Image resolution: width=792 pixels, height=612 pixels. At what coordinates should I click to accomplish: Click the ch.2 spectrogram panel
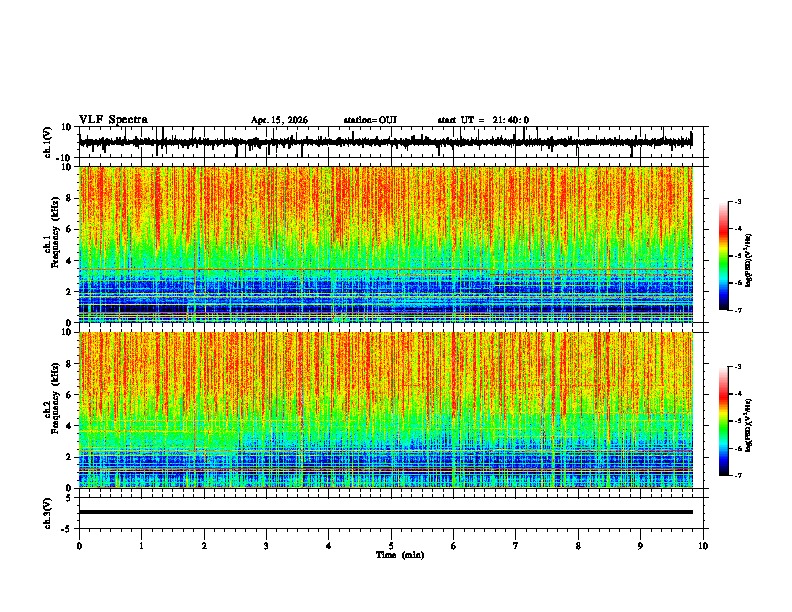[386, 410]
